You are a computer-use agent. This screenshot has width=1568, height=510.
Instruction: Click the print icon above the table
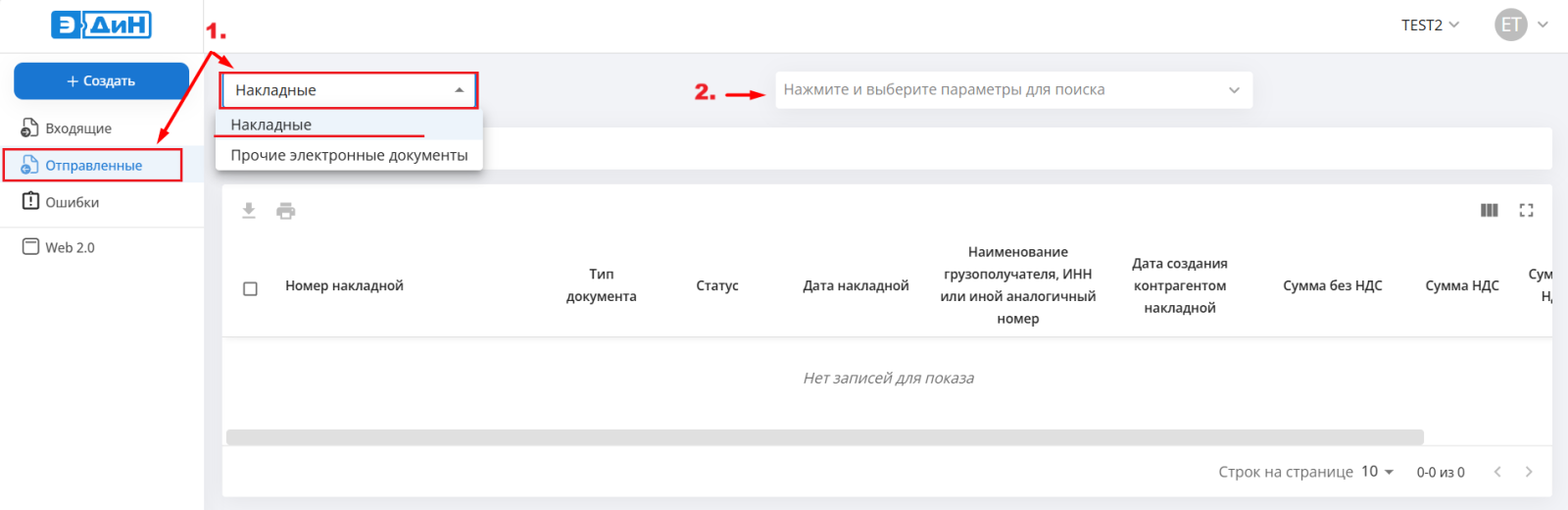click(x=286, y=211)
